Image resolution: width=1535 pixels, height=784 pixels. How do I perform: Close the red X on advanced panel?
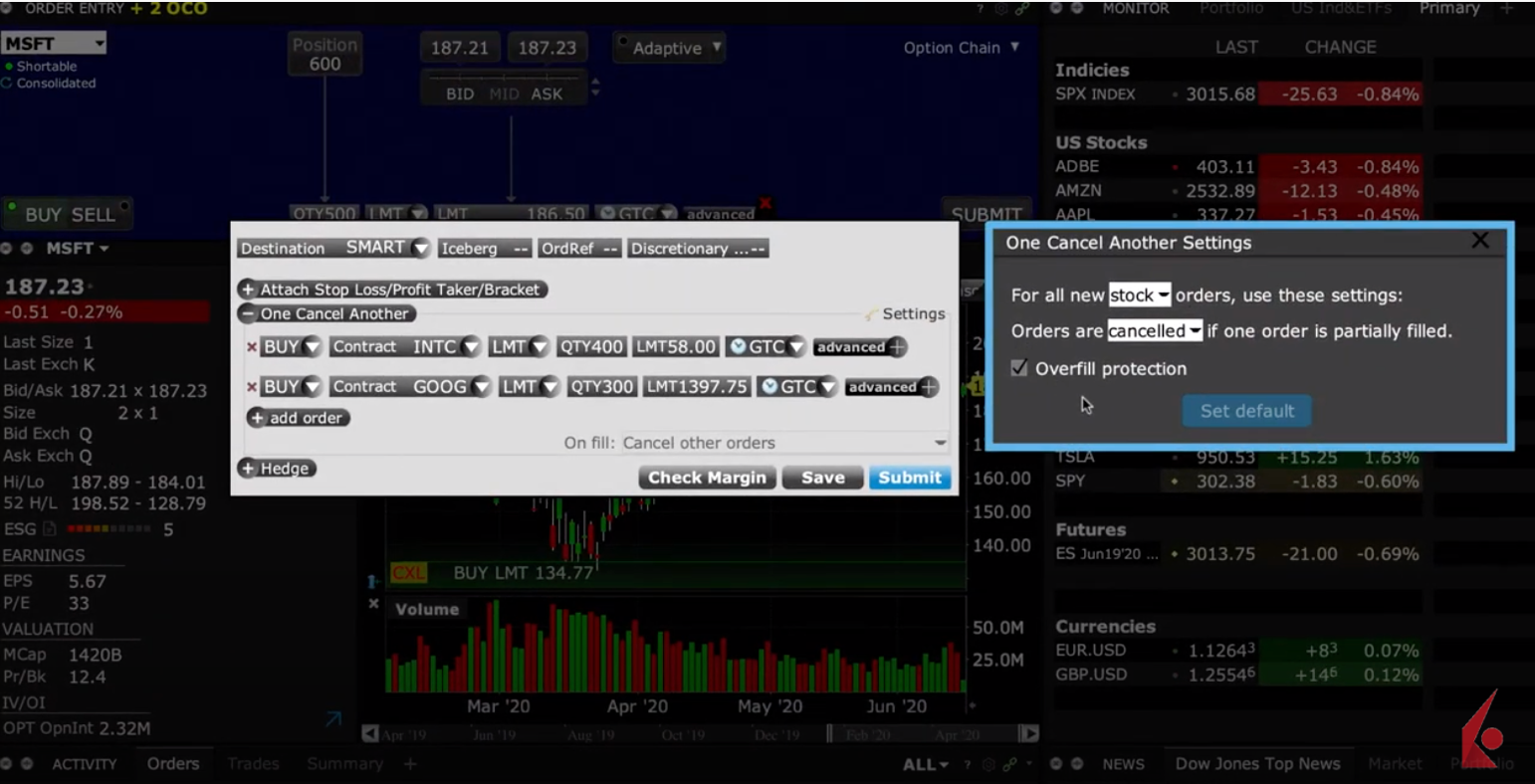[x=765, y=204]
